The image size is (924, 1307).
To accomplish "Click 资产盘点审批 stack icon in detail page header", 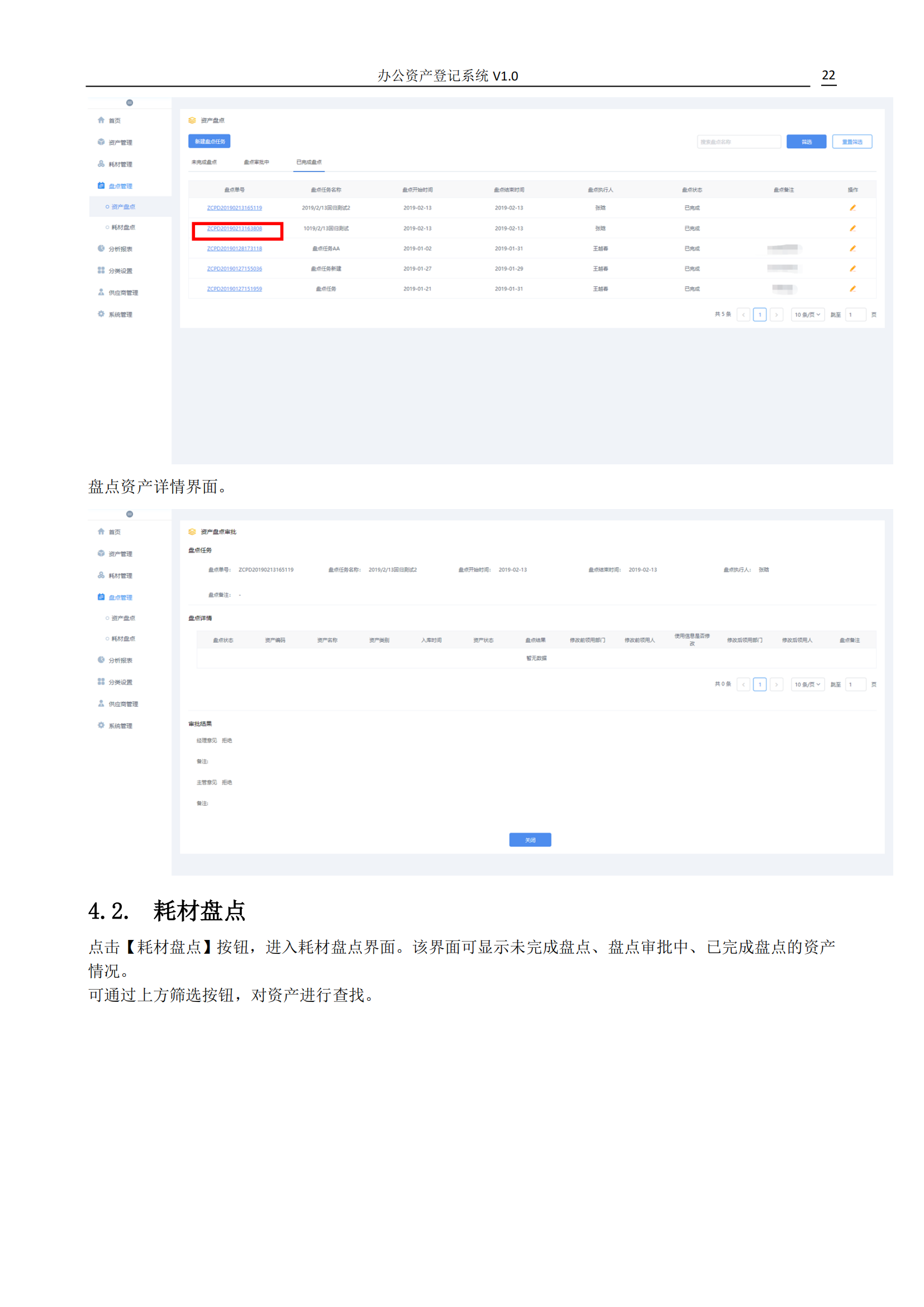I will [x=192, y=531].
